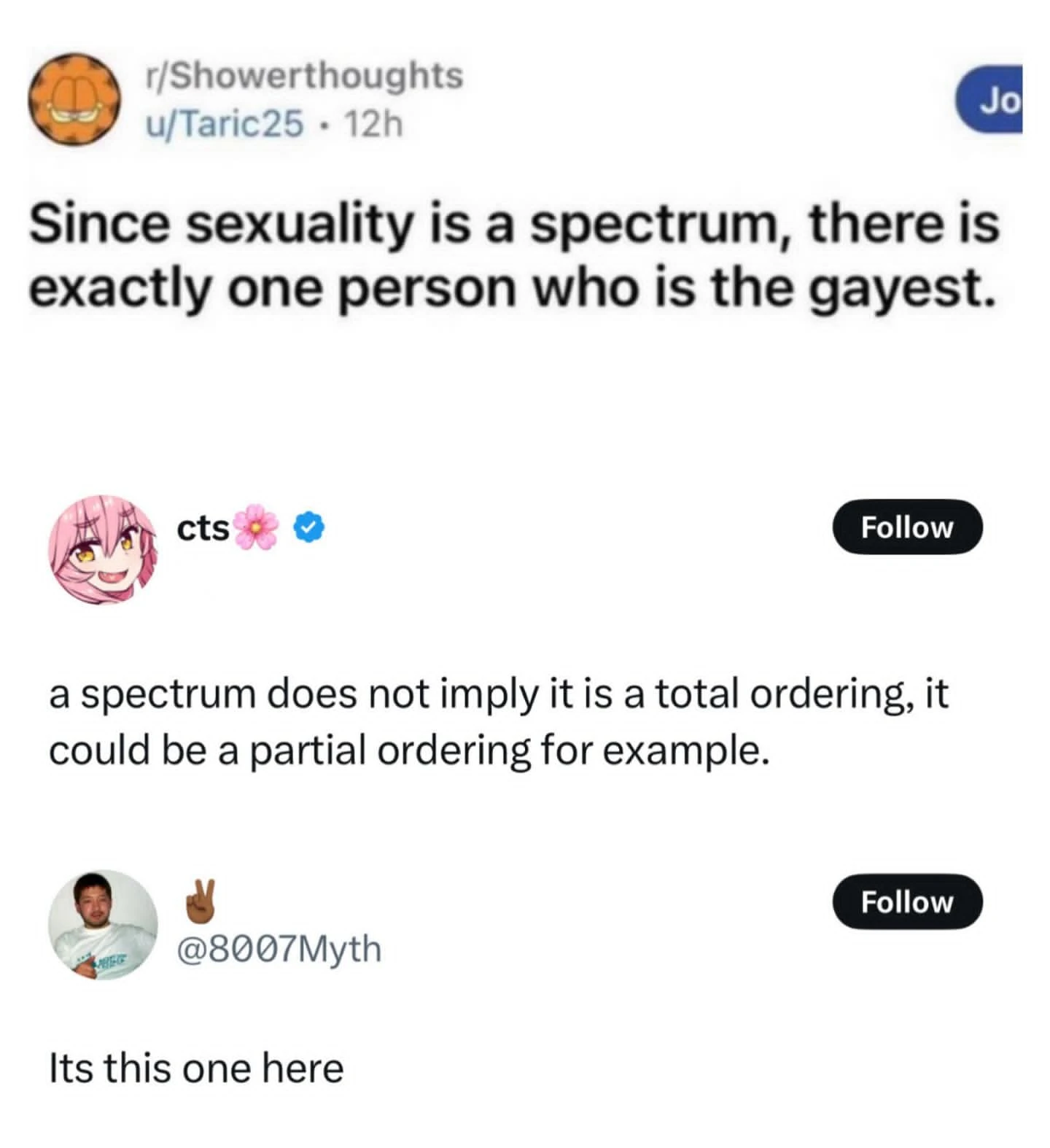Open the r/Showerthoughts community avatar
The image size is (1050, 1148).
(x=76, y=98)
